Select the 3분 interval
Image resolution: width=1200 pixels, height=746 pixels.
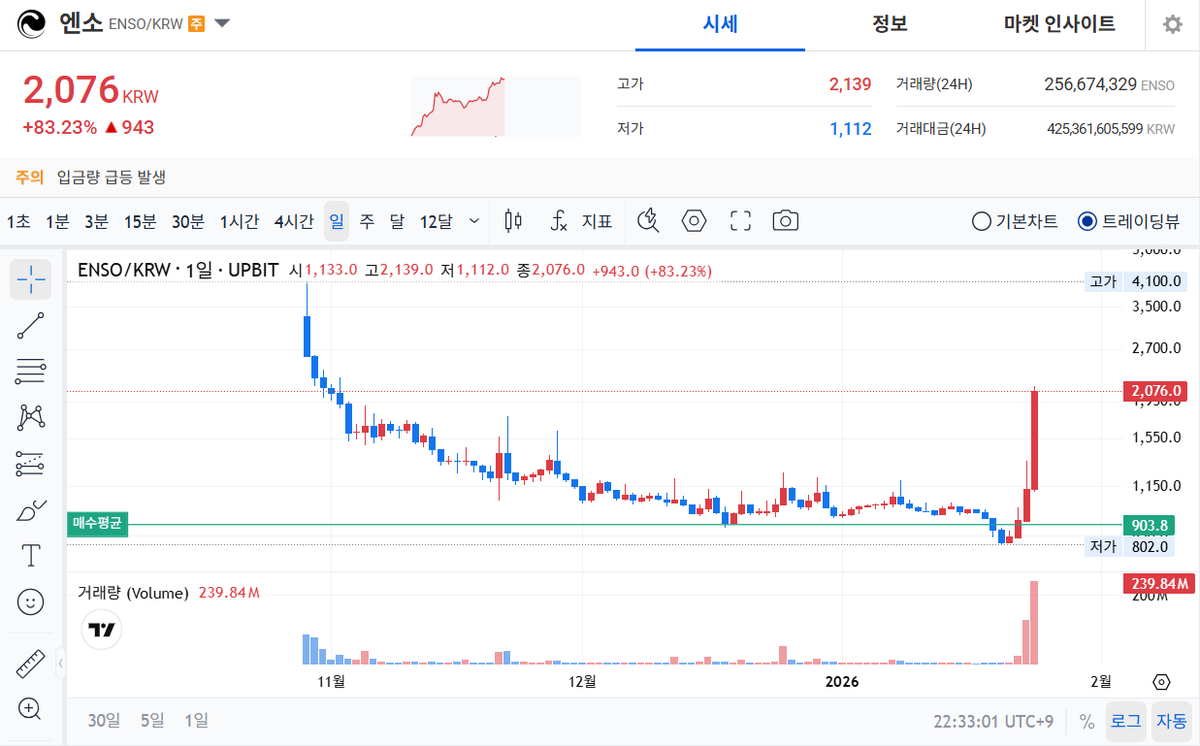(x=96, y=221)
